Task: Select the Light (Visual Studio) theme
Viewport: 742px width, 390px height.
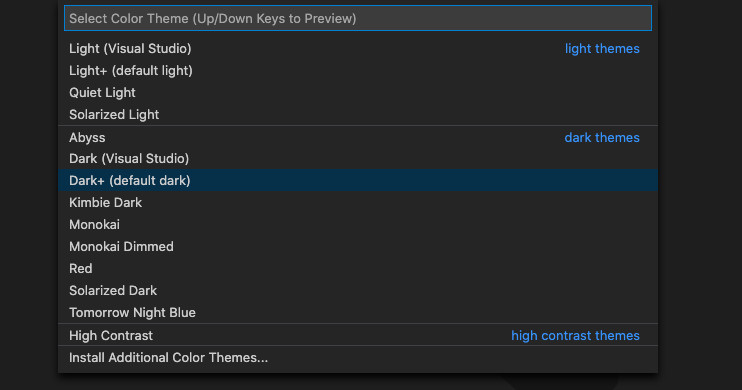Action: (358, 49)
